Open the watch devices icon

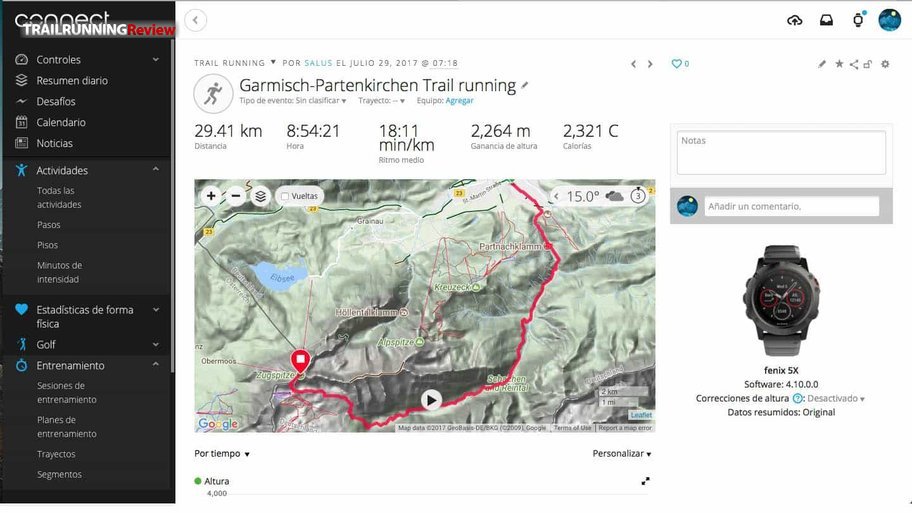(x=858, y=20)
